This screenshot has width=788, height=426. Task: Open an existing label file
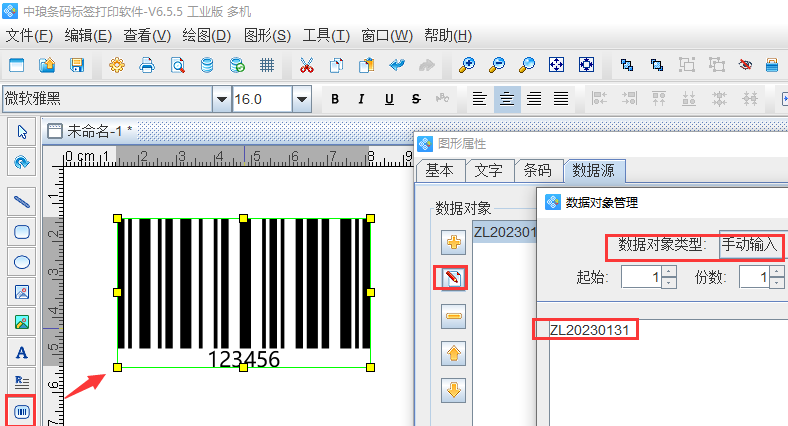pos(47,65)
